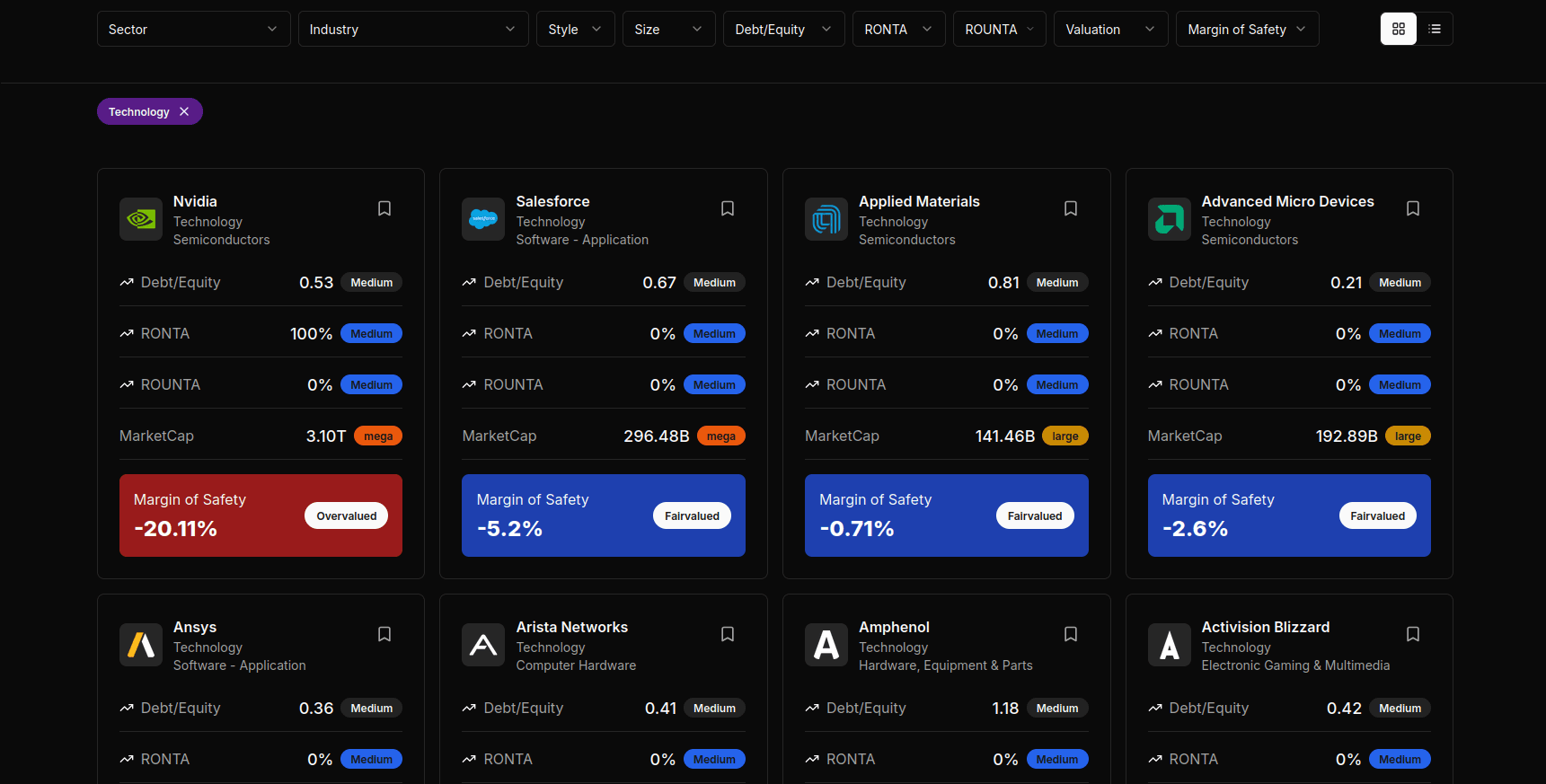Click the AMD logo icon
Viewport: 1546px width, 784px height.
1170,219
